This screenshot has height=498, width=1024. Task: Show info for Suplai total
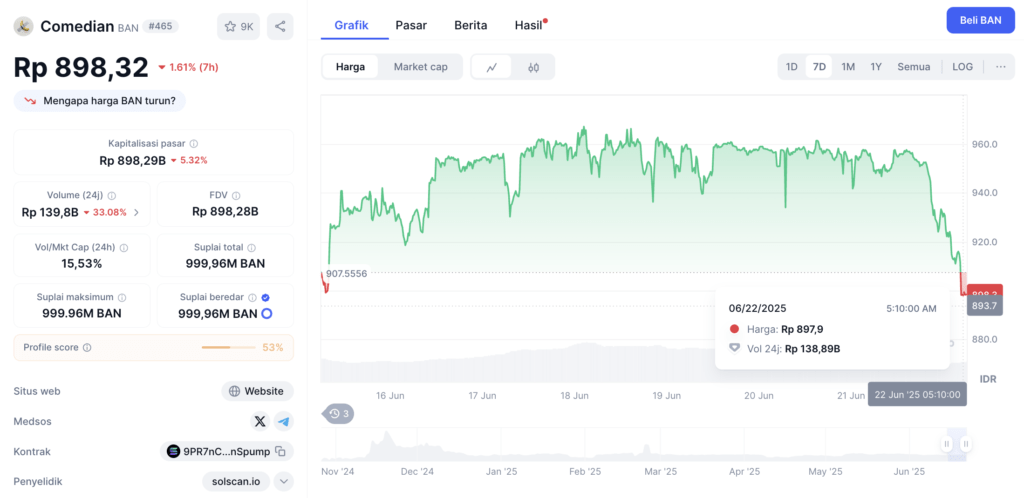251,247
